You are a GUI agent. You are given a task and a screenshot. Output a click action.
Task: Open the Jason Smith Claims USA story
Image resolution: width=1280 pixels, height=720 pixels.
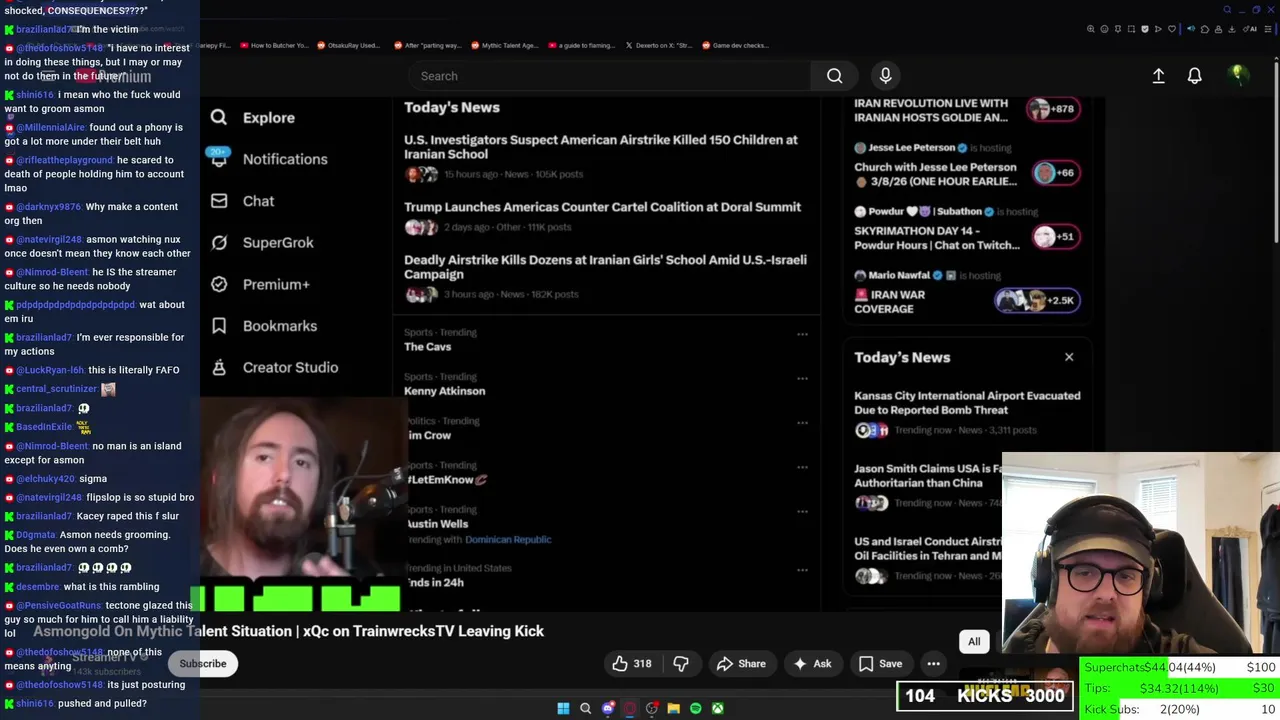click(928, 476)
